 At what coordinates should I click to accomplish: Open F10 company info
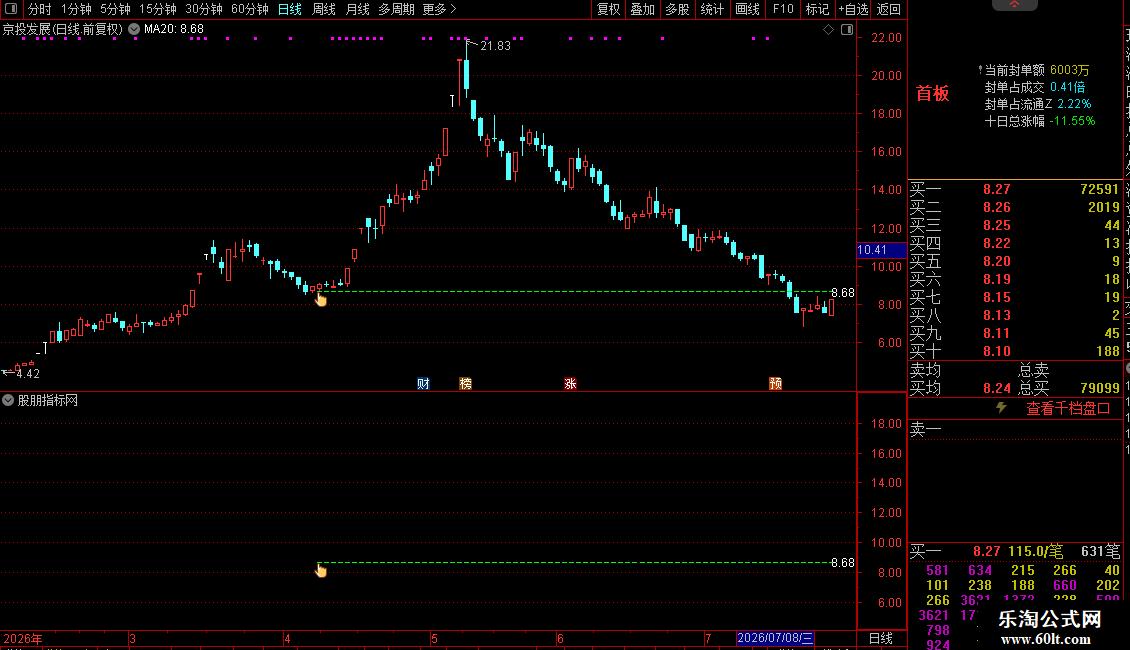tap(783, 9)
